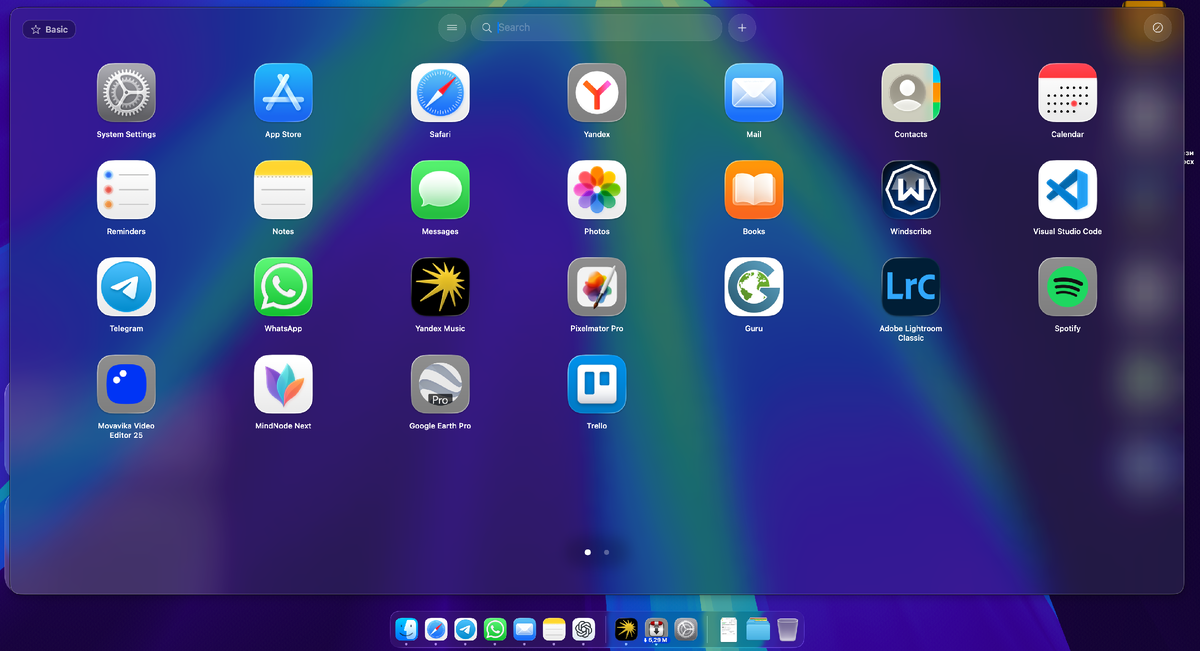
Task: Launch Movavika Video Editor 25
Action: click(x=126, y=384)
